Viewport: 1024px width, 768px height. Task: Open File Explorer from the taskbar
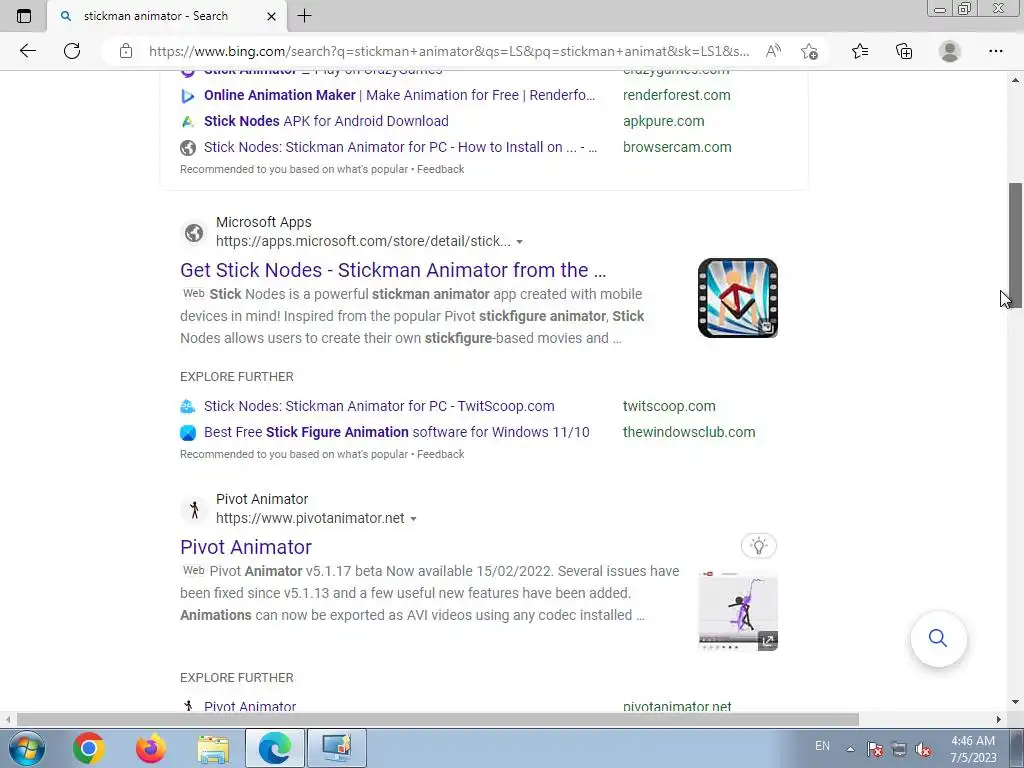point(213,748)
